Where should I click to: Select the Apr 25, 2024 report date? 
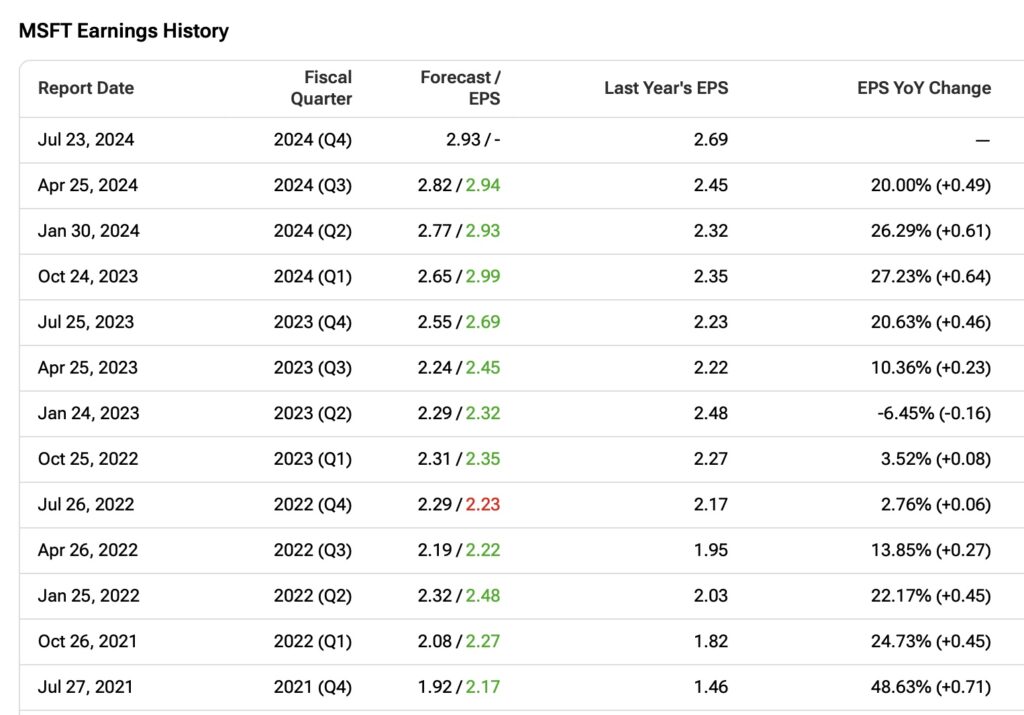(88, 185)
